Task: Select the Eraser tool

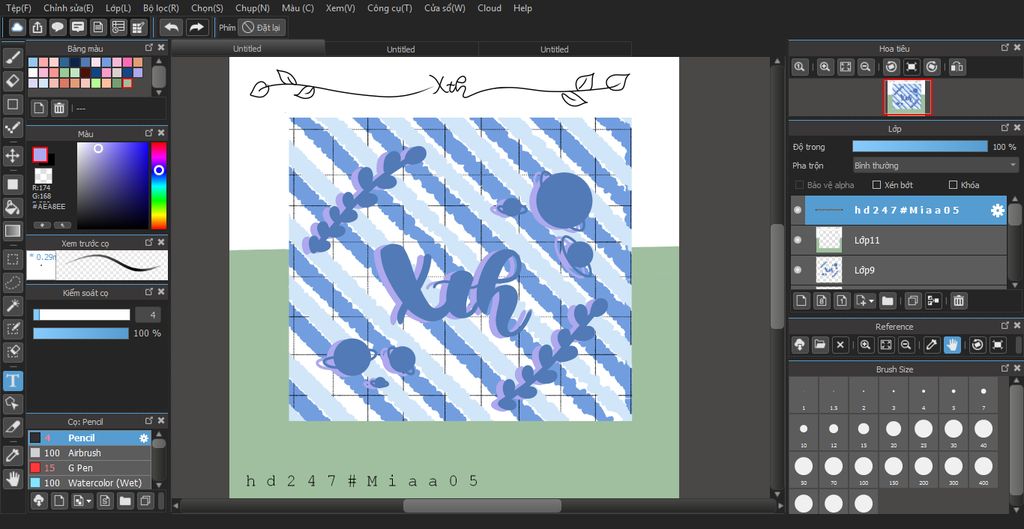Action: tap(12, 81)
